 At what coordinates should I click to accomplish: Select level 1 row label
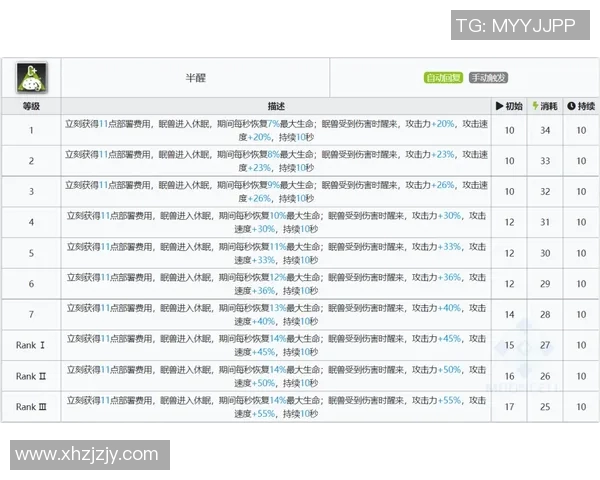31,130
